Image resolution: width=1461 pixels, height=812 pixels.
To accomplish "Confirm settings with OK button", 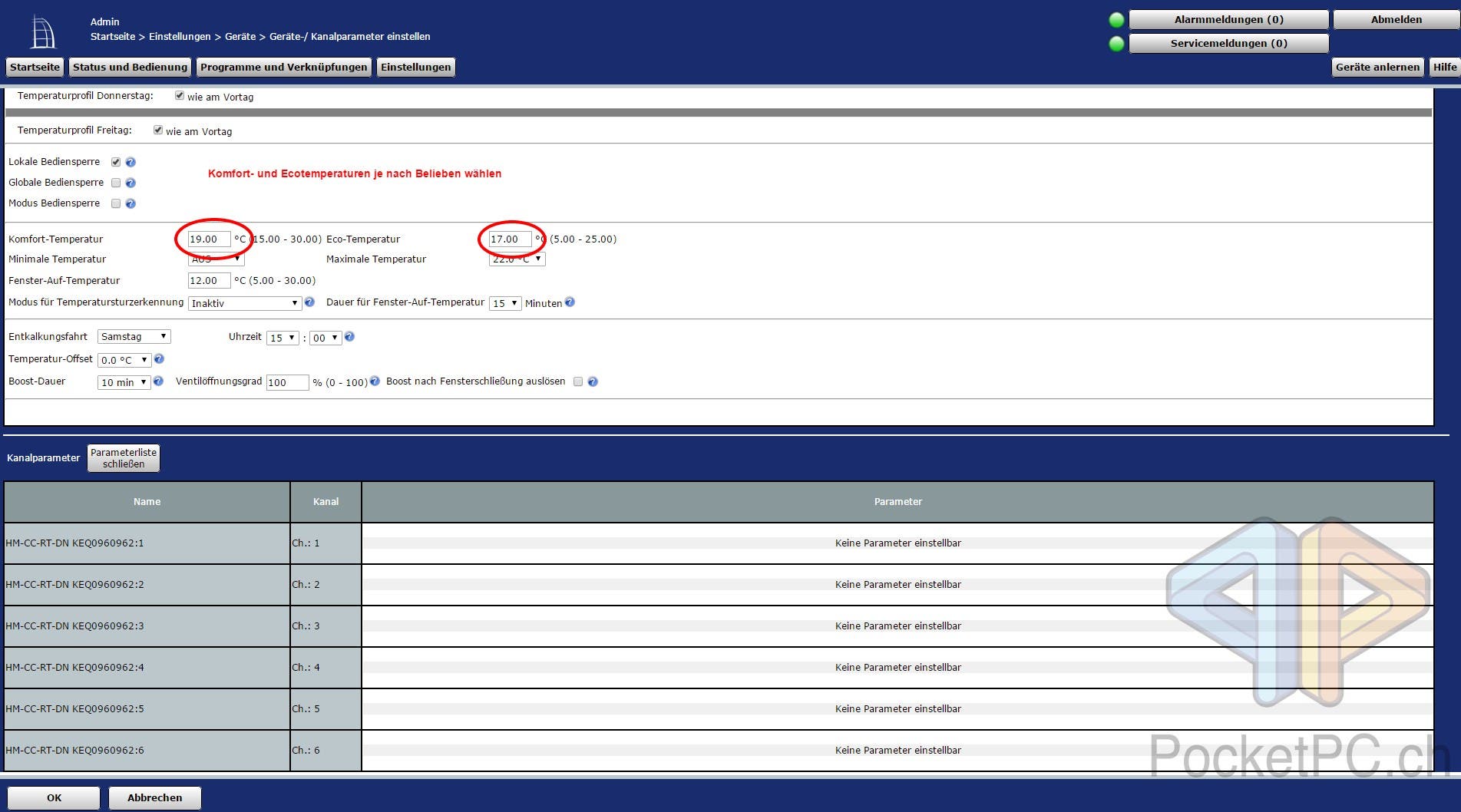I will (x=54, y=798).
